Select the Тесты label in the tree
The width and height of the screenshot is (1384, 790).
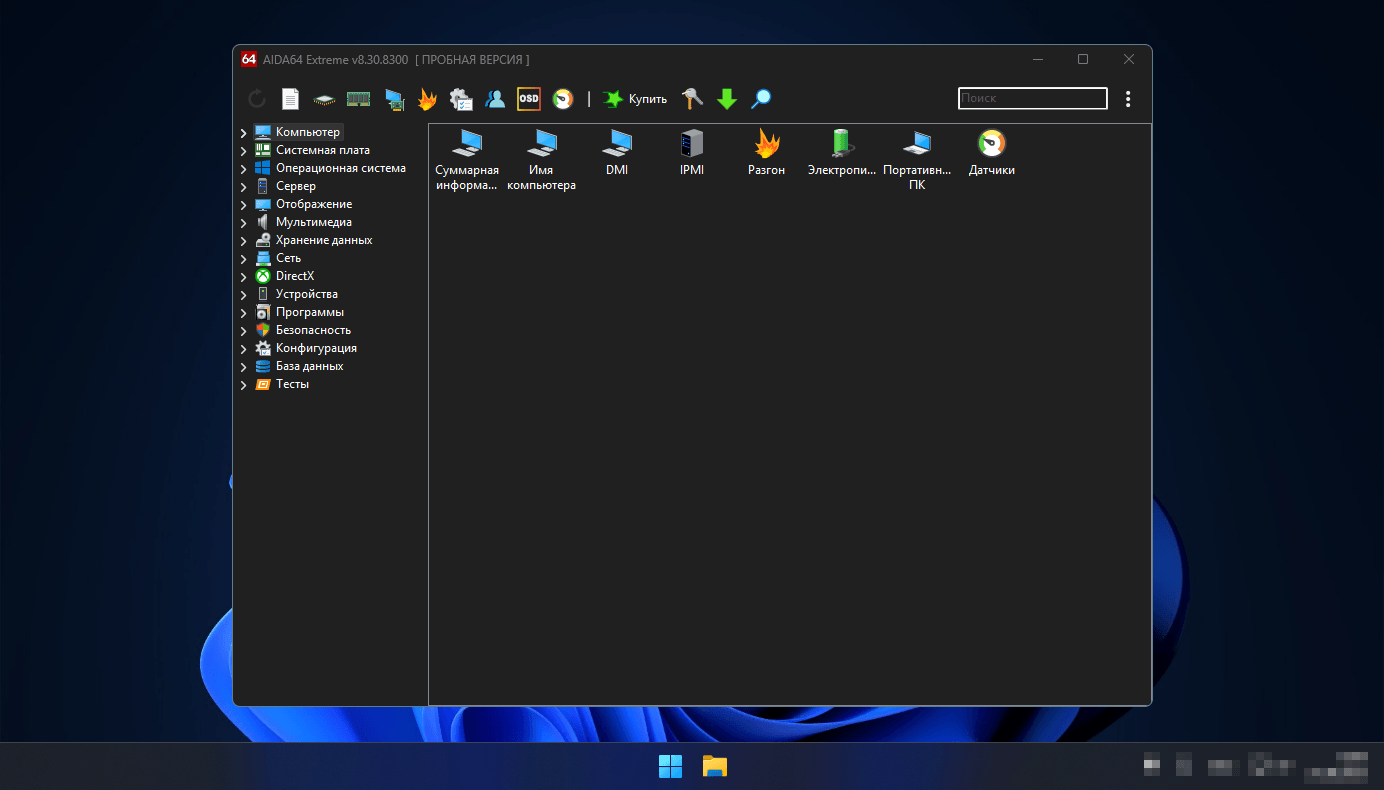tap(293, 384)
